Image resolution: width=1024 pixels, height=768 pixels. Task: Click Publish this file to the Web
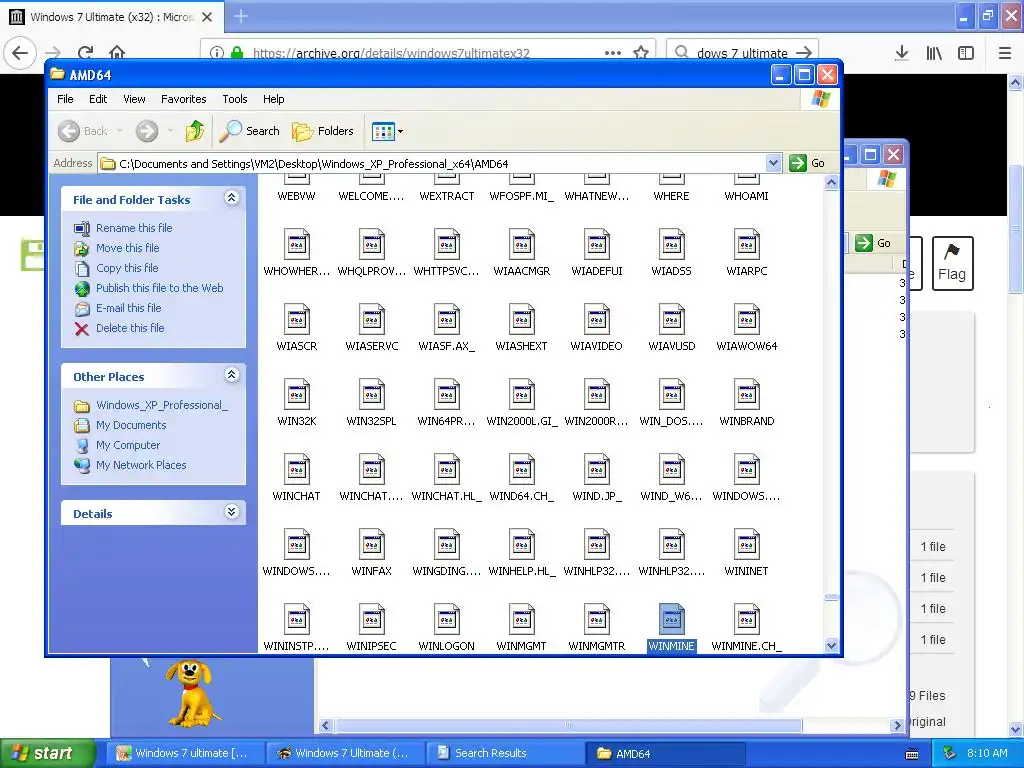click(x=159, y=288)
